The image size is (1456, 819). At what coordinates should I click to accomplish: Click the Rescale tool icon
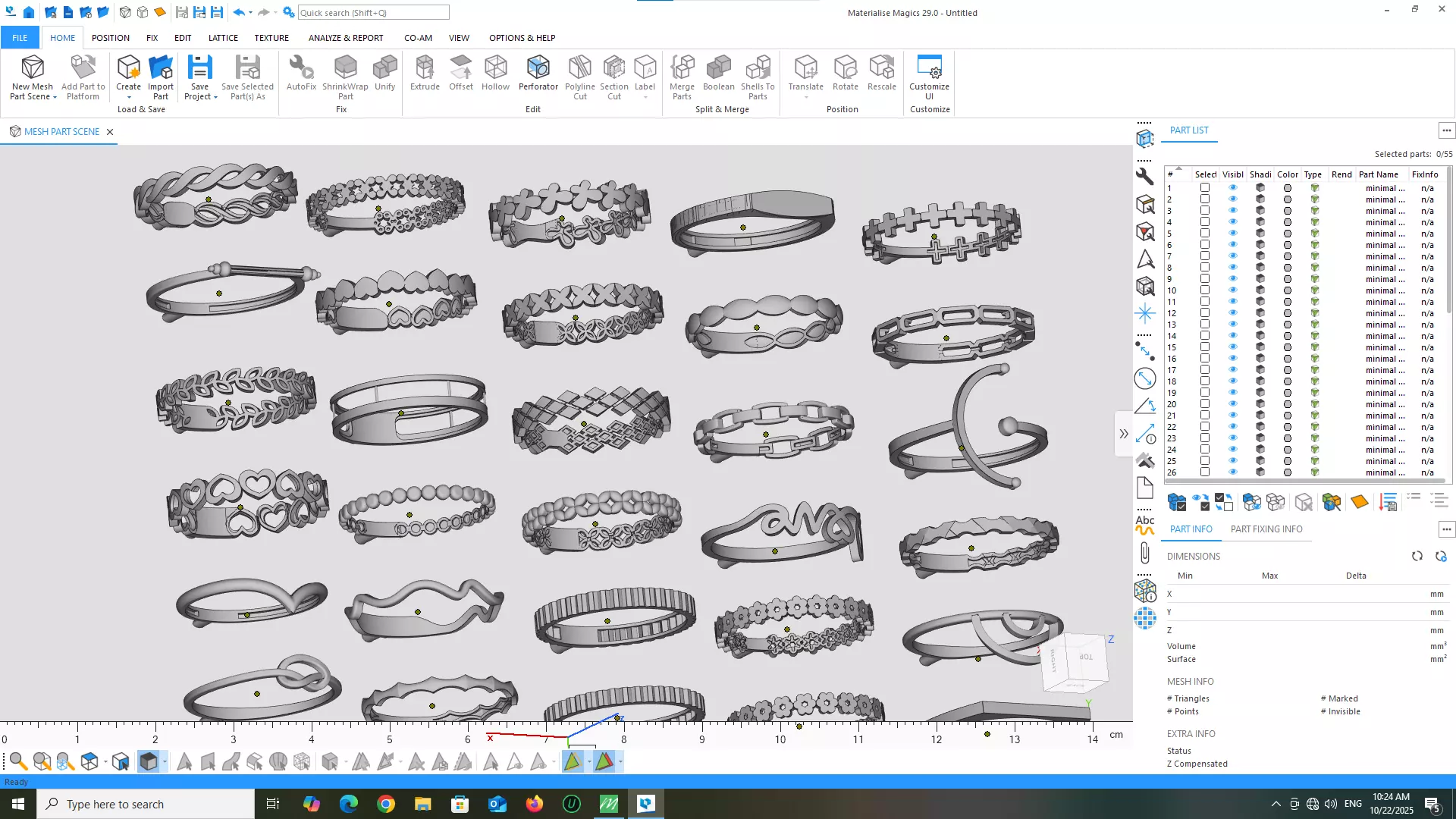coord(881,67)
